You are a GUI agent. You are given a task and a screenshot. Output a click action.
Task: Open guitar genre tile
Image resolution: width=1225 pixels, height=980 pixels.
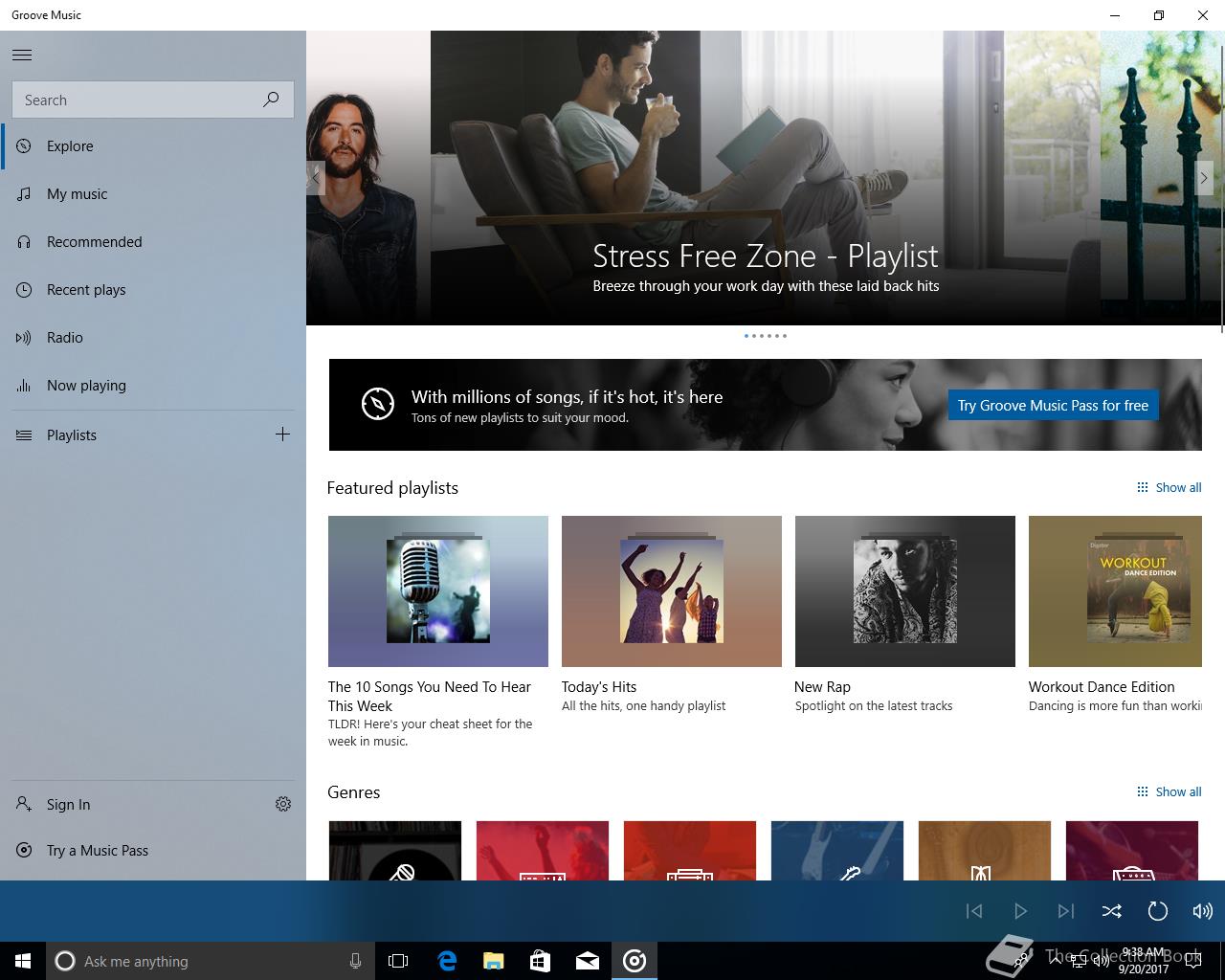click(x=837, y=851)
